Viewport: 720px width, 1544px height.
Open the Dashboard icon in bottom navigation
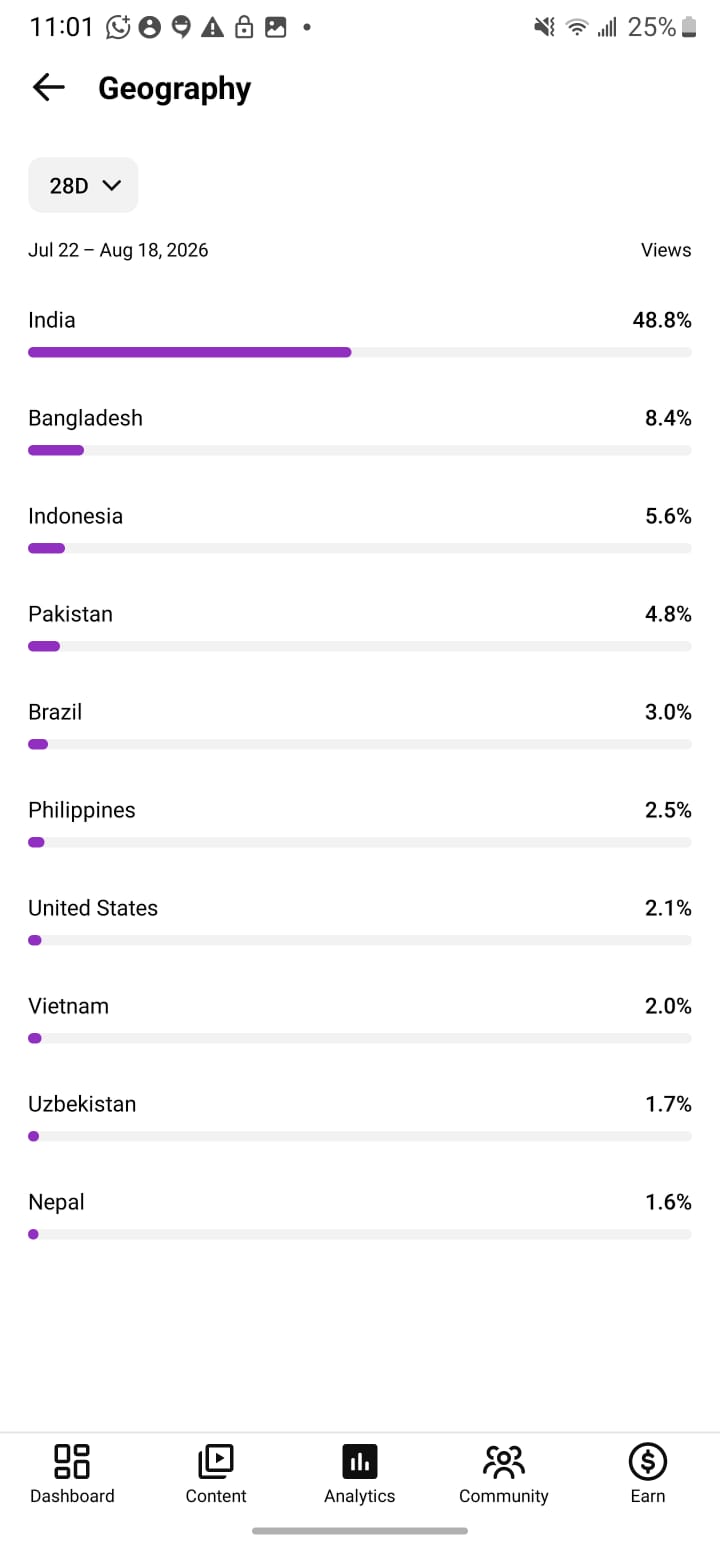tap(72, 1461)
